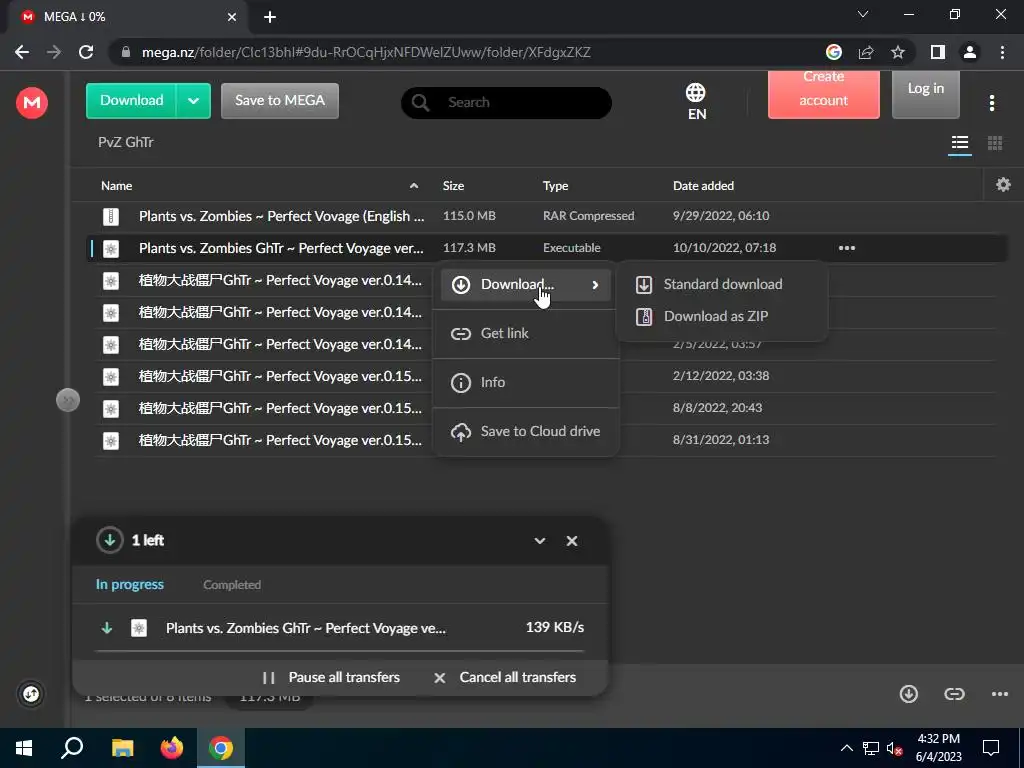Switch to In progress tab
The width and height of the screenshot is (1024, 768).
click(129, 584)
